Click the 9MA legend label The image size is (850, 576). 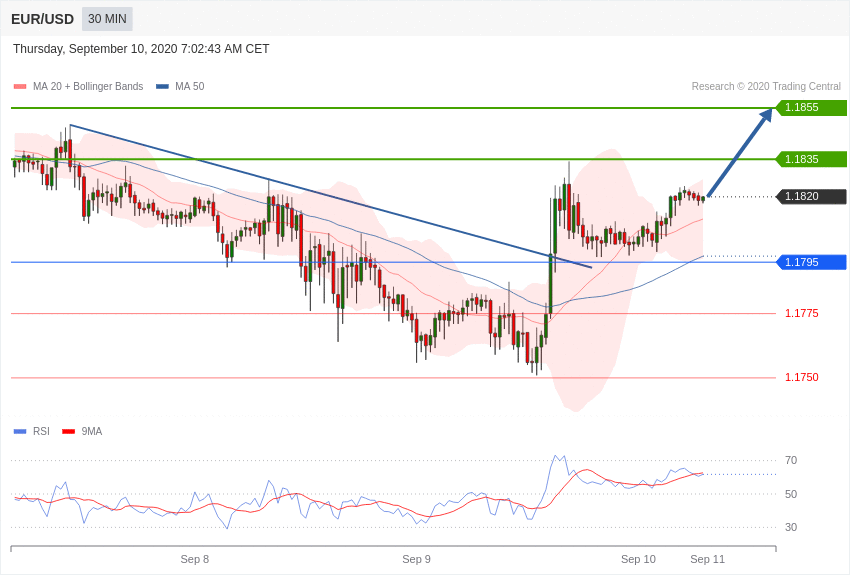coord(92,431)
